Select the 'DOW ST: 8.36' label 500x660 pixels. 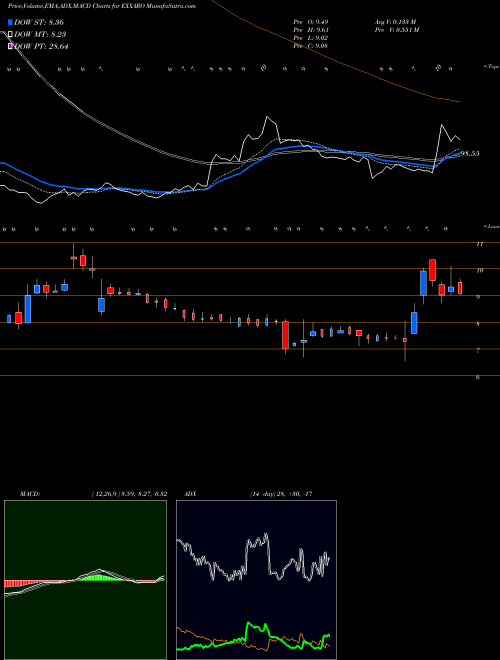click(39, 22)
